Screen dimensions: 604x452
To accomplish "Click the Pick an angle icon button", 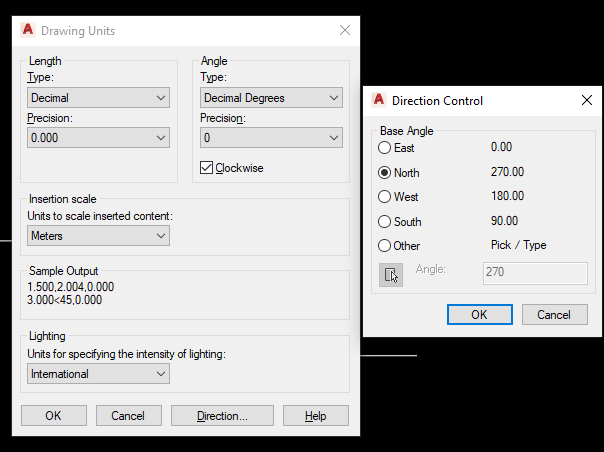I will tap(391, 275).
